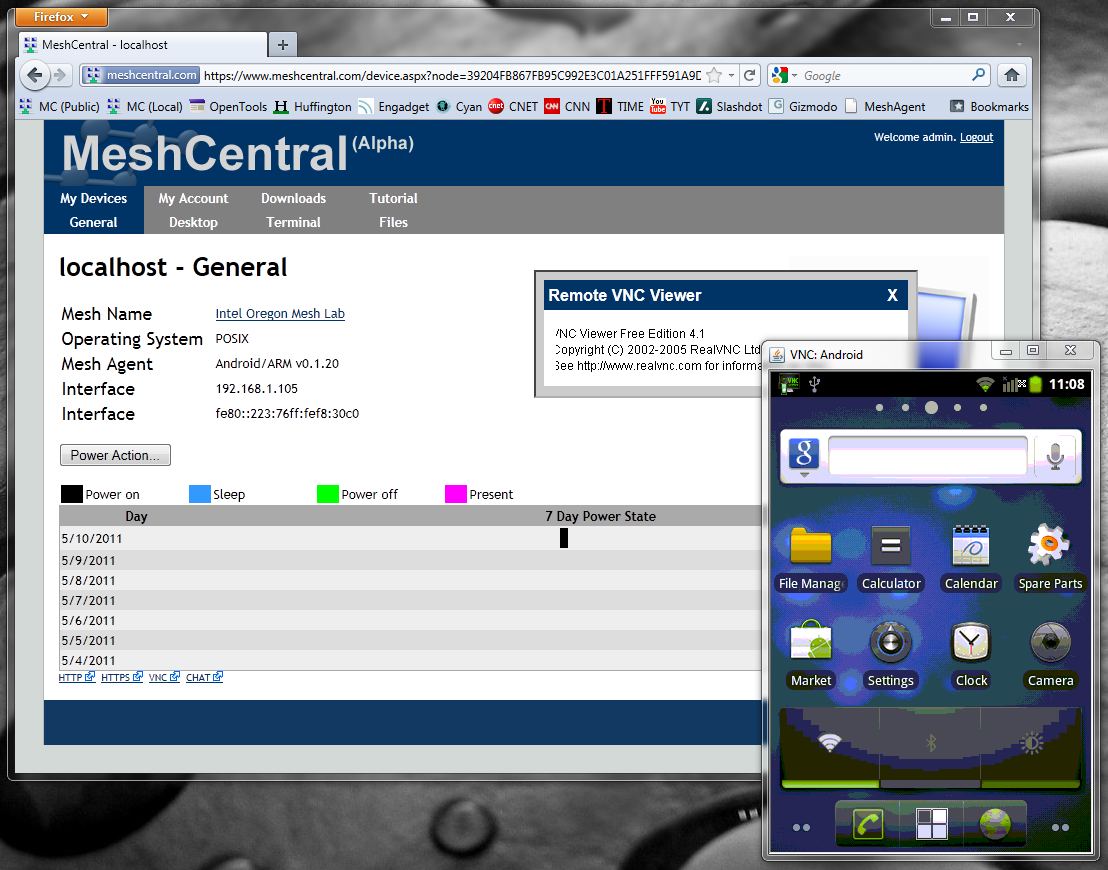The height and width of the screenshot is (870, 1108).
Task: Tap the battery icon in the Android status bar
Action: click(x=1035, y=384)
